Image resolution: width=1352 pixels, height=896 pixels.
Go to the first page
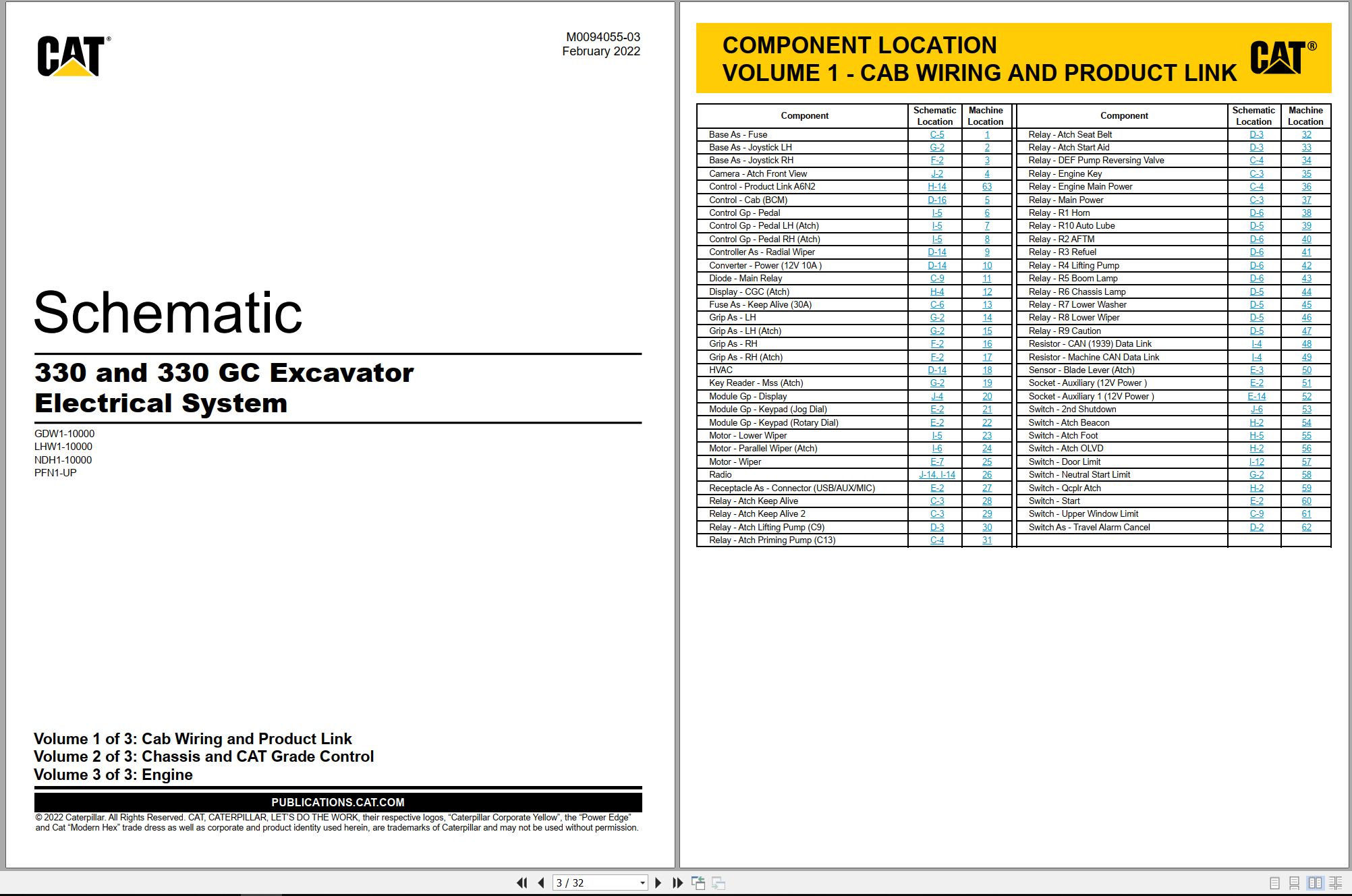pyautogui.click(x=522, y=883)
